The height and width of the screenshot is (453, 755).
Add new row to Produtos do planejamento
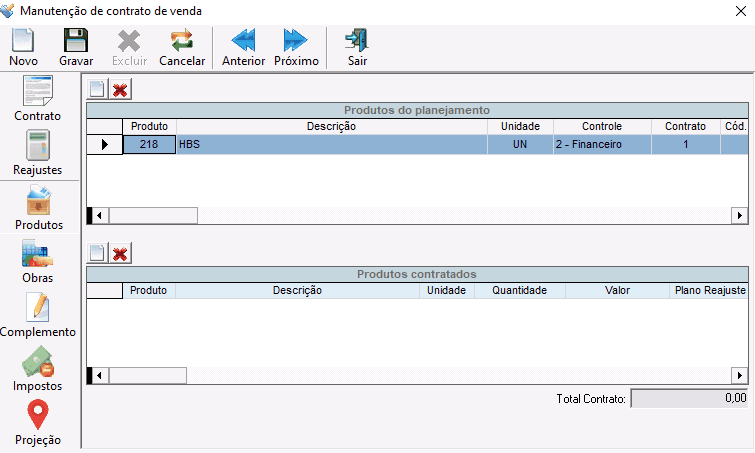click(97, 89)
